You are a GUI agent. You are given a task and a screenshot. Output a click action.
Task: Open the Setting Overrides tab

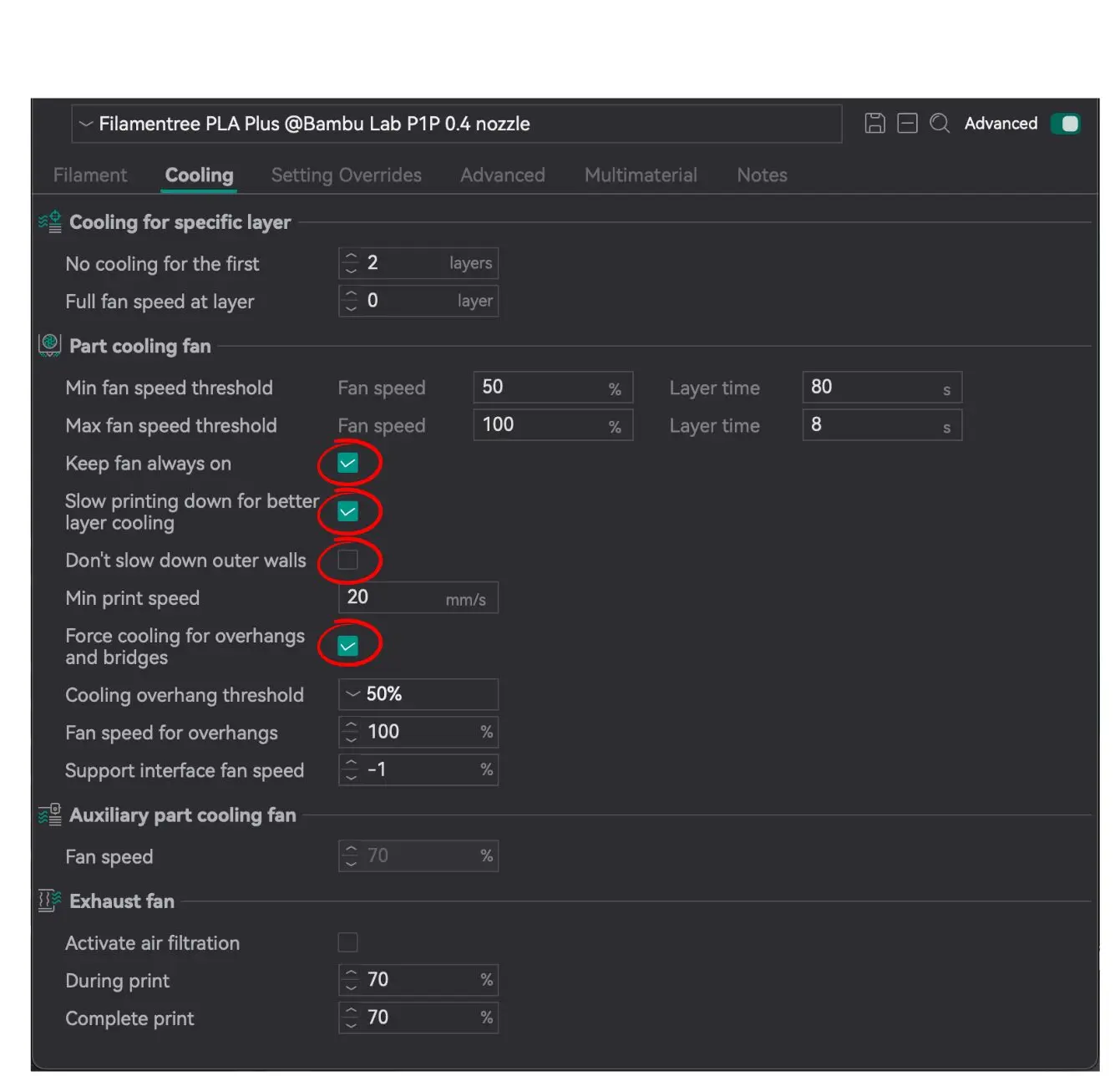(346, 175)
